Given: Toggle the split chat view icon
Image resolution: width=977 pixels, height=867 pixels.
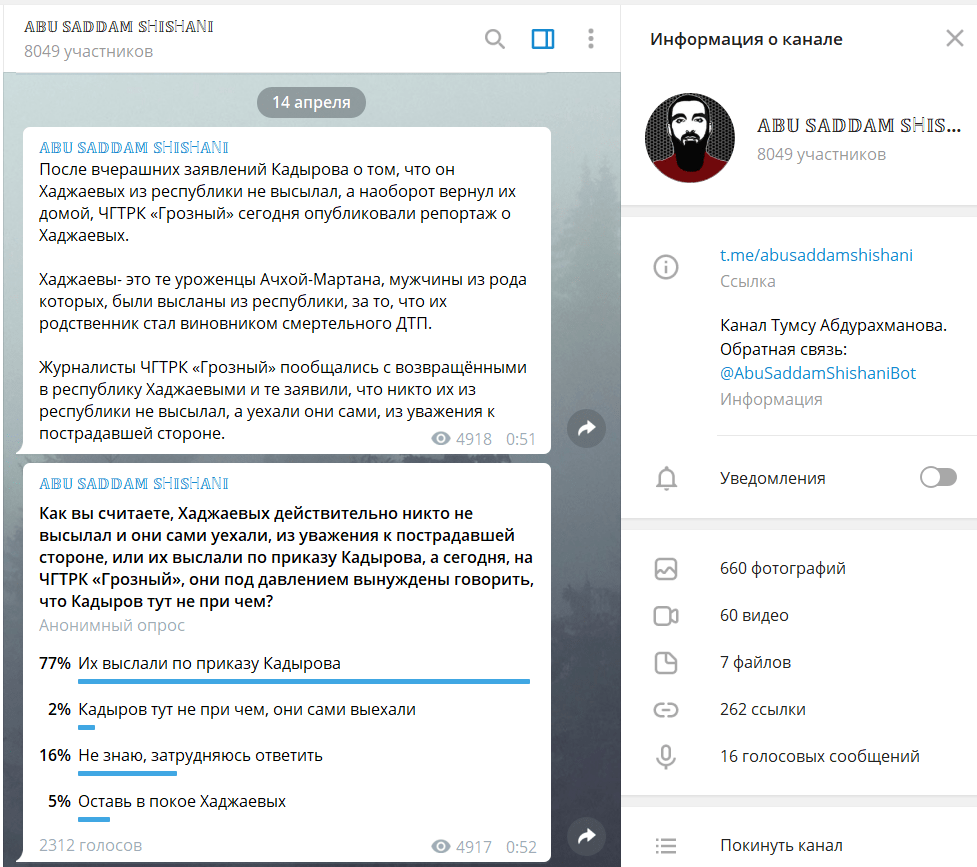Looking at the screenshot, I should tap(543, 39).
